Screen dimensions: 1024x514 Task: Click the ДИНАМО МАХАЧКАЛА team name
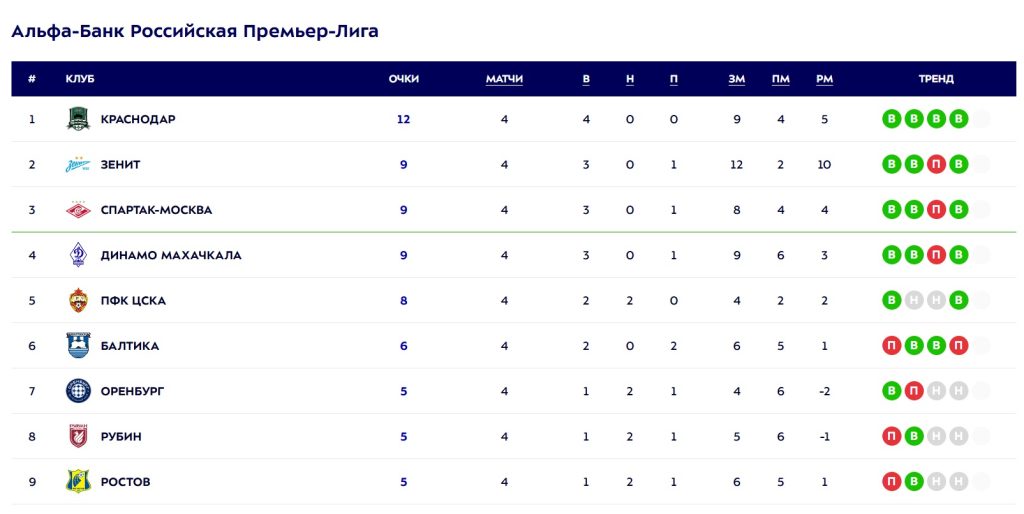[171, 255]
